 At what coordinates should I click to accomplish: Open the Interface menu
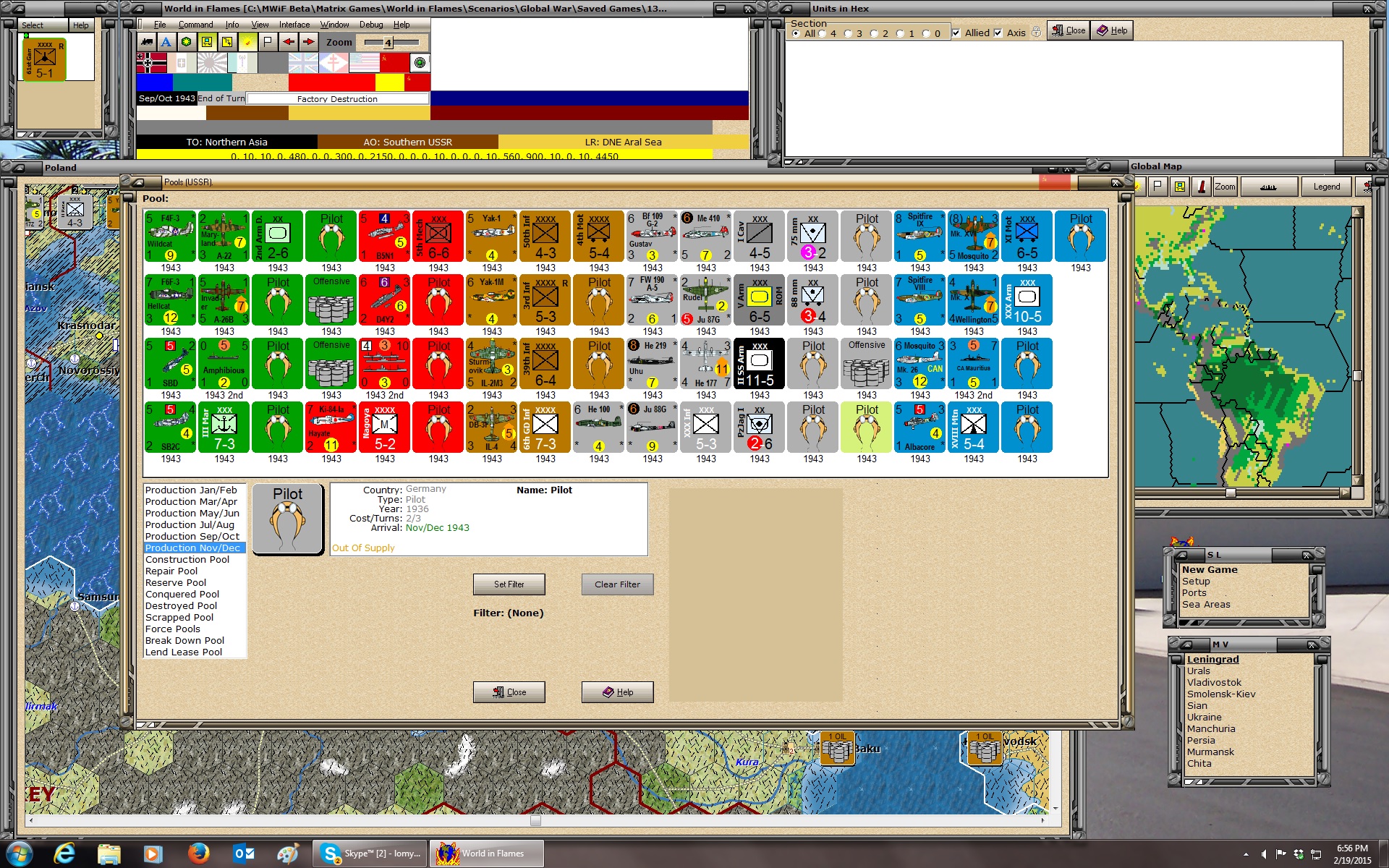[294, 25]
